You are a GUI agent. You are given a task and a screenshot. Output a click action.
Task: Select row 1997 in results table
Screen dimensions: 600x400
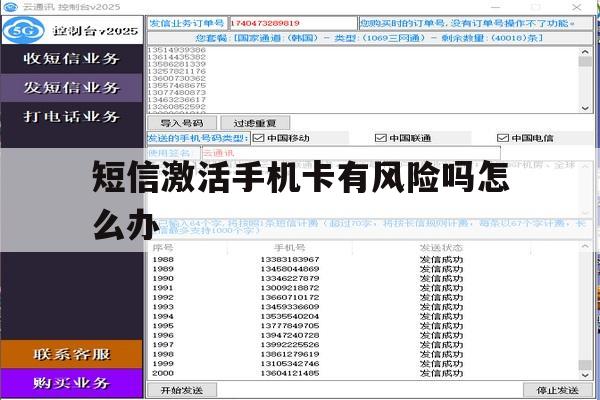(364, 344)
